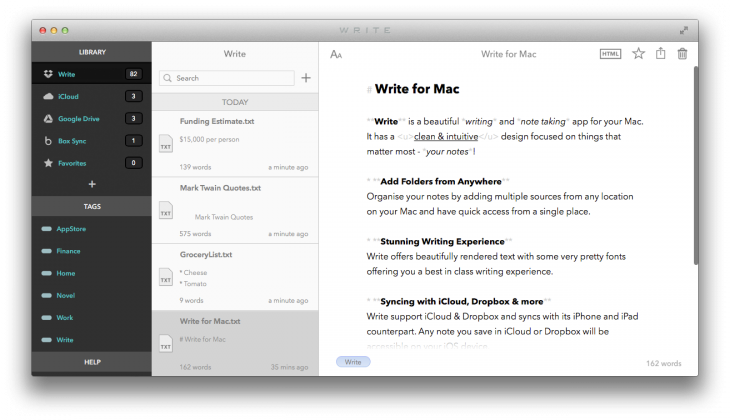Click the magnifier icon in search box

click(168, 78)
